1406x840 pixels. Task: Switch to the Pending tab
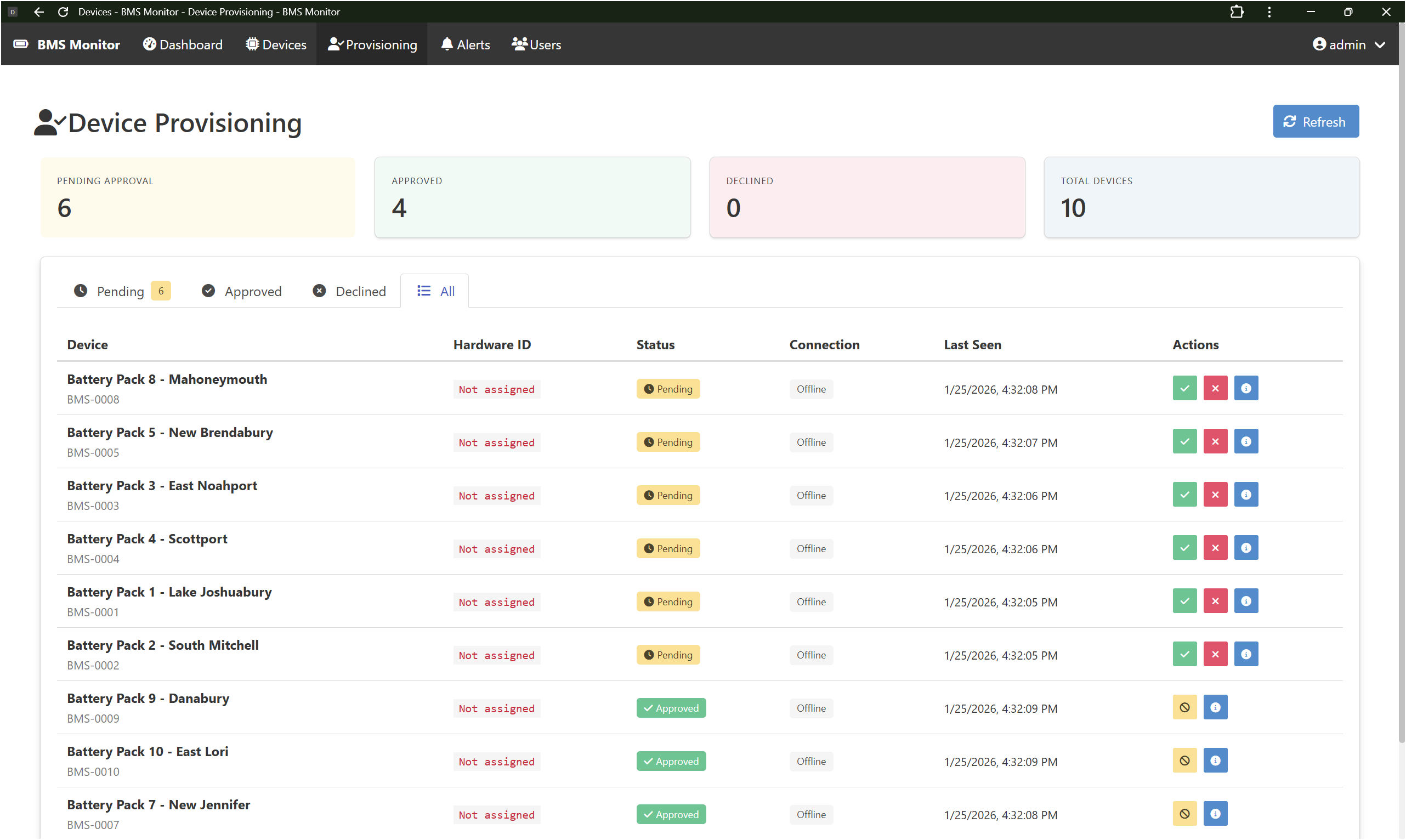[x=121, y=291]
